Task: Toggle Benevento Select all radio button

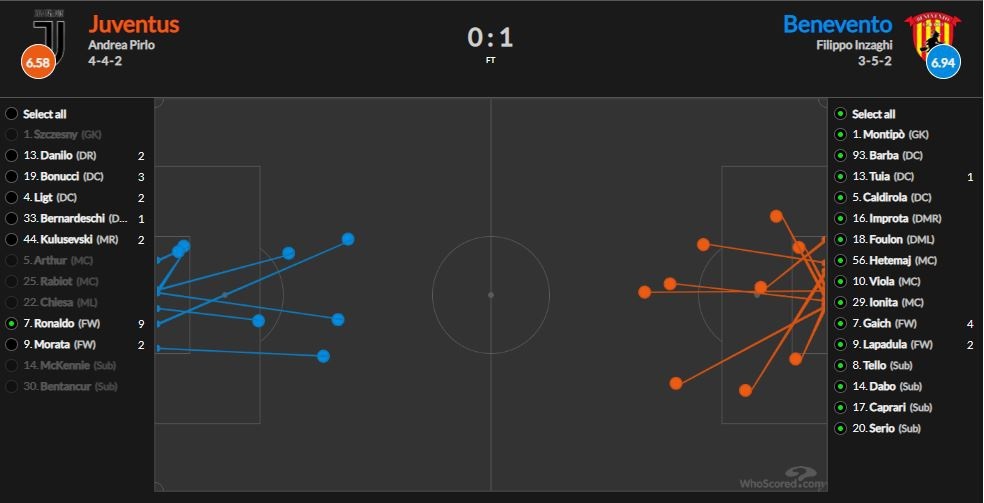Action: 840,114
